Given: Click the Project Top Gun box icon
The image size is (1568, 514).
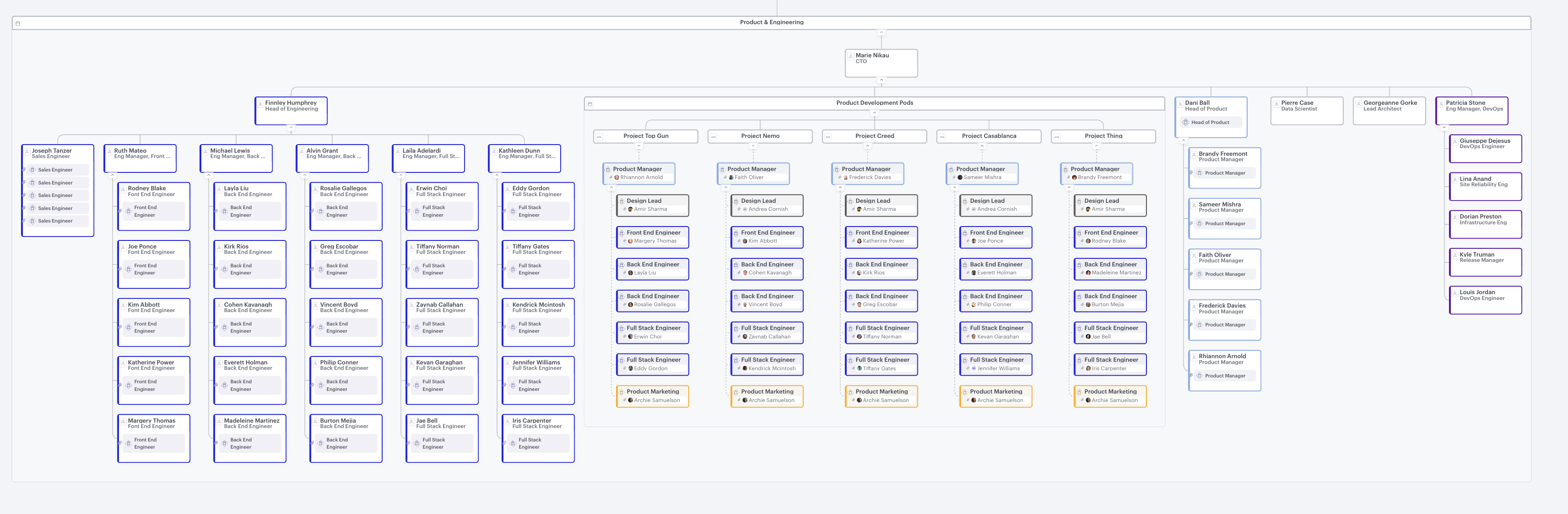Looking at the screenshot, I should point(599,137).
